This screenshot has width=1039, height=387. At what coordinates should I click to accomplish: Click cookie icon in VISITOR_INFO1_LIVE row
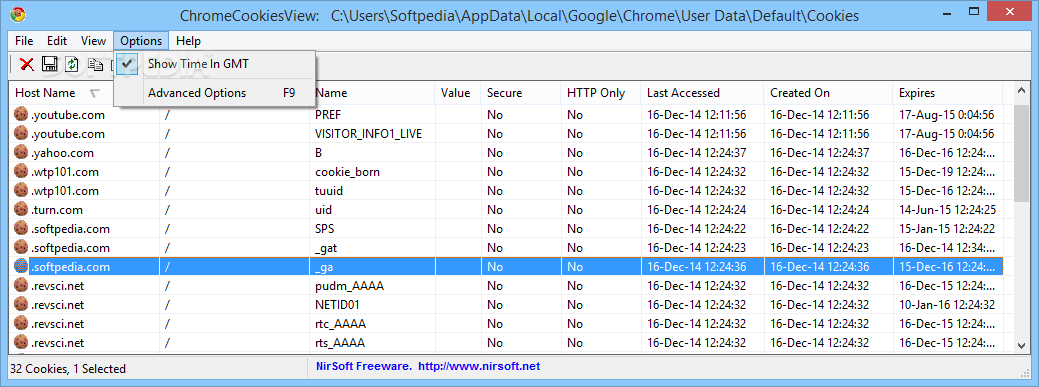(x=22, y=134)
